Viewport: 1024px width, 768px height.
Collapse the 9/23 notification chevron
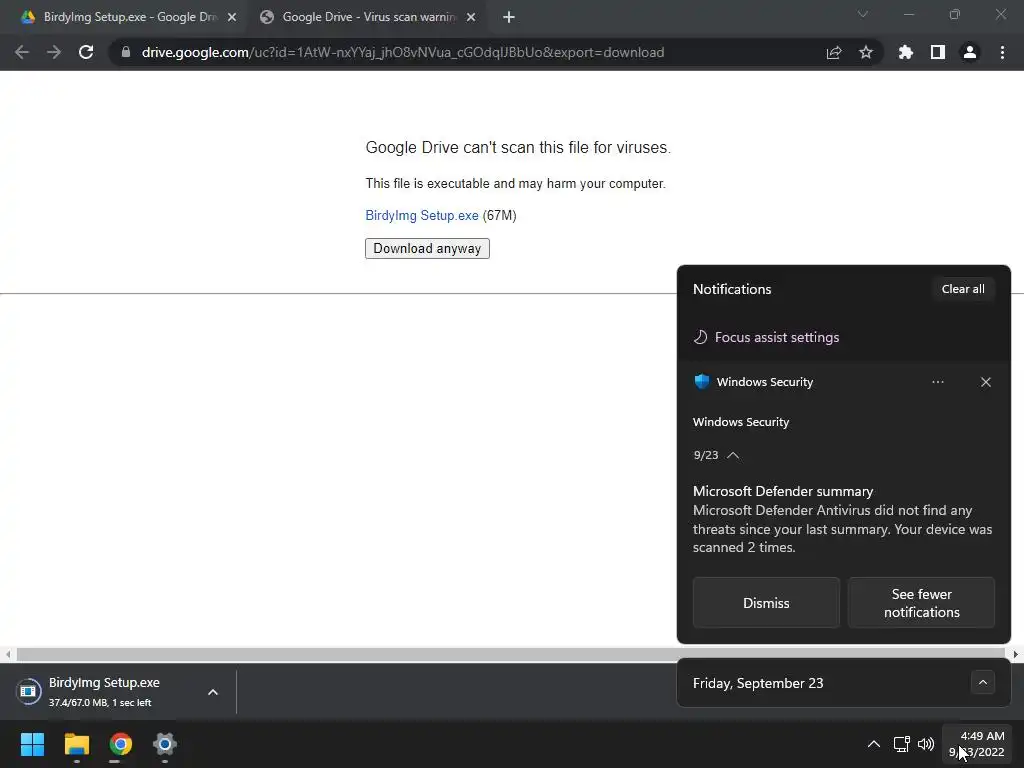point(733,455)
